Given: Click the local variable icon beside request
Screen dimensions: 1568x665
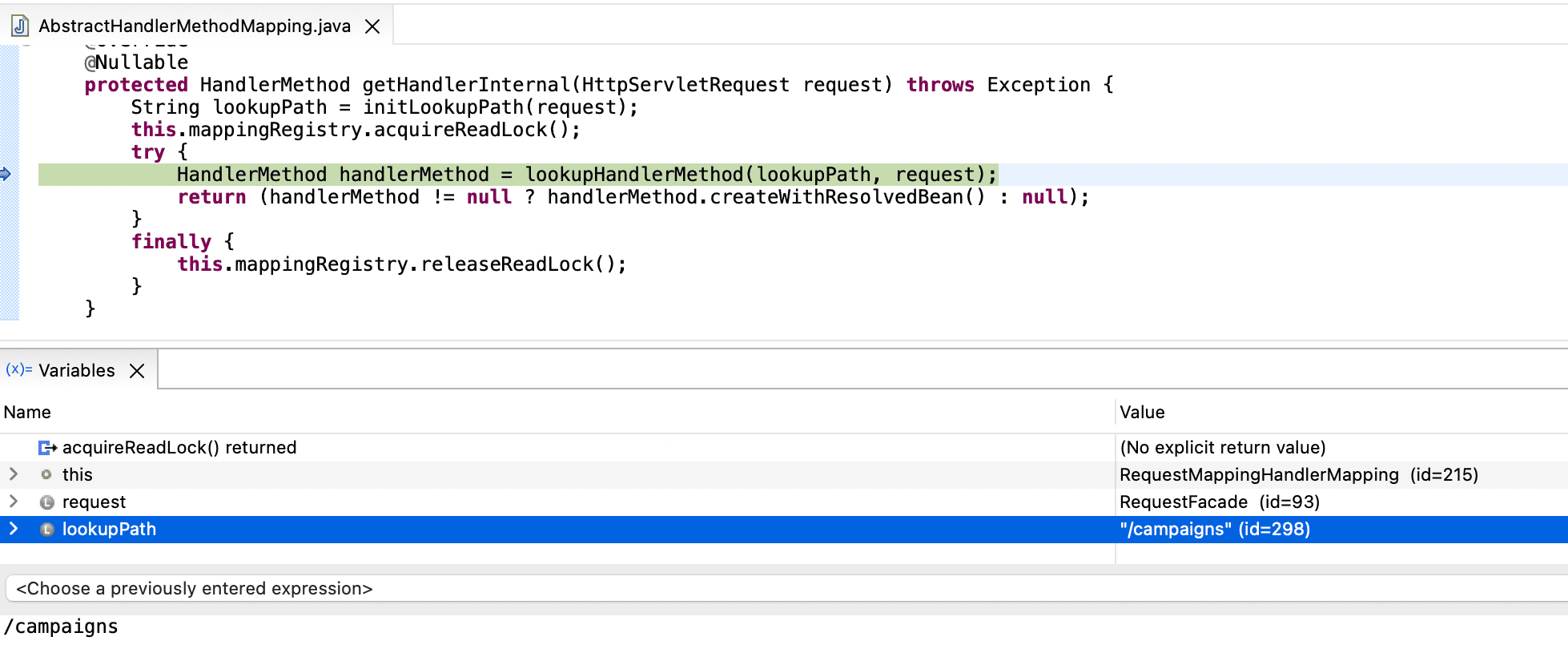Looking at the screenshot, I should [x=46, y=502].
